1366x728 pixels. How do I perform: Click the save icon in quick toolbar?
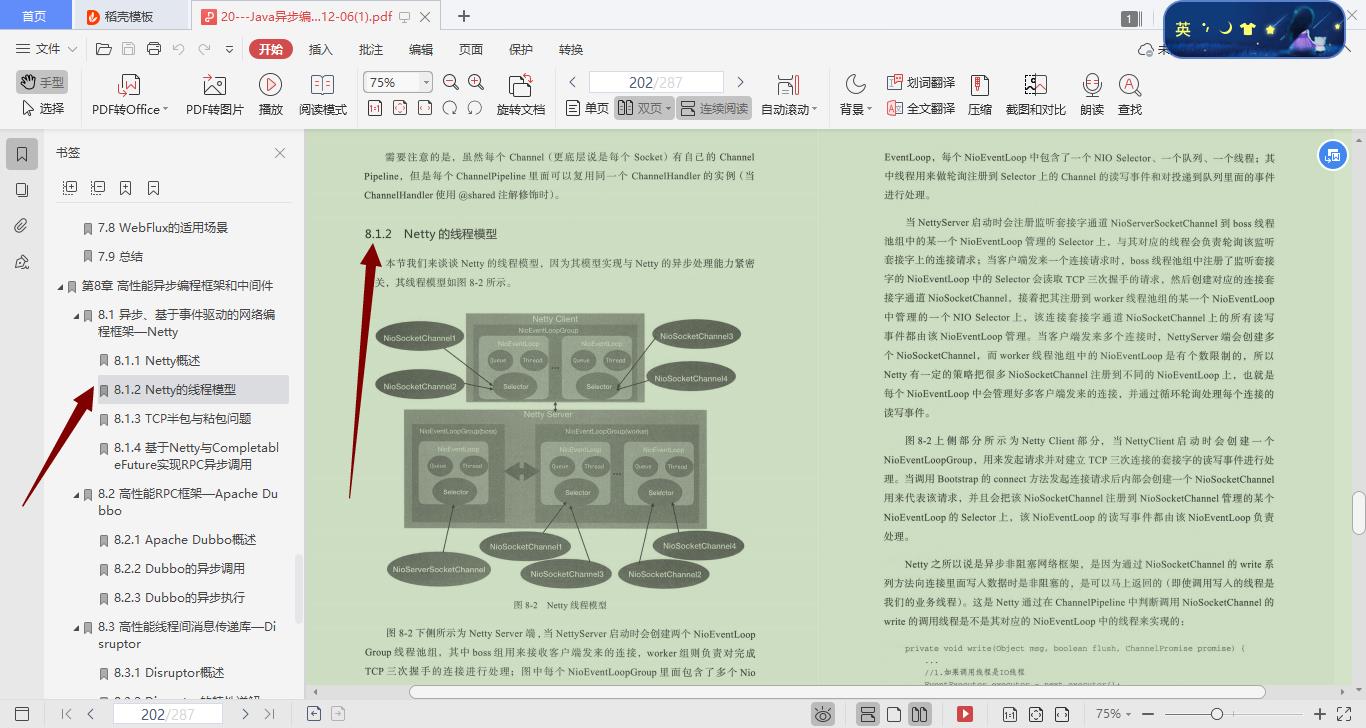point(129,49)
